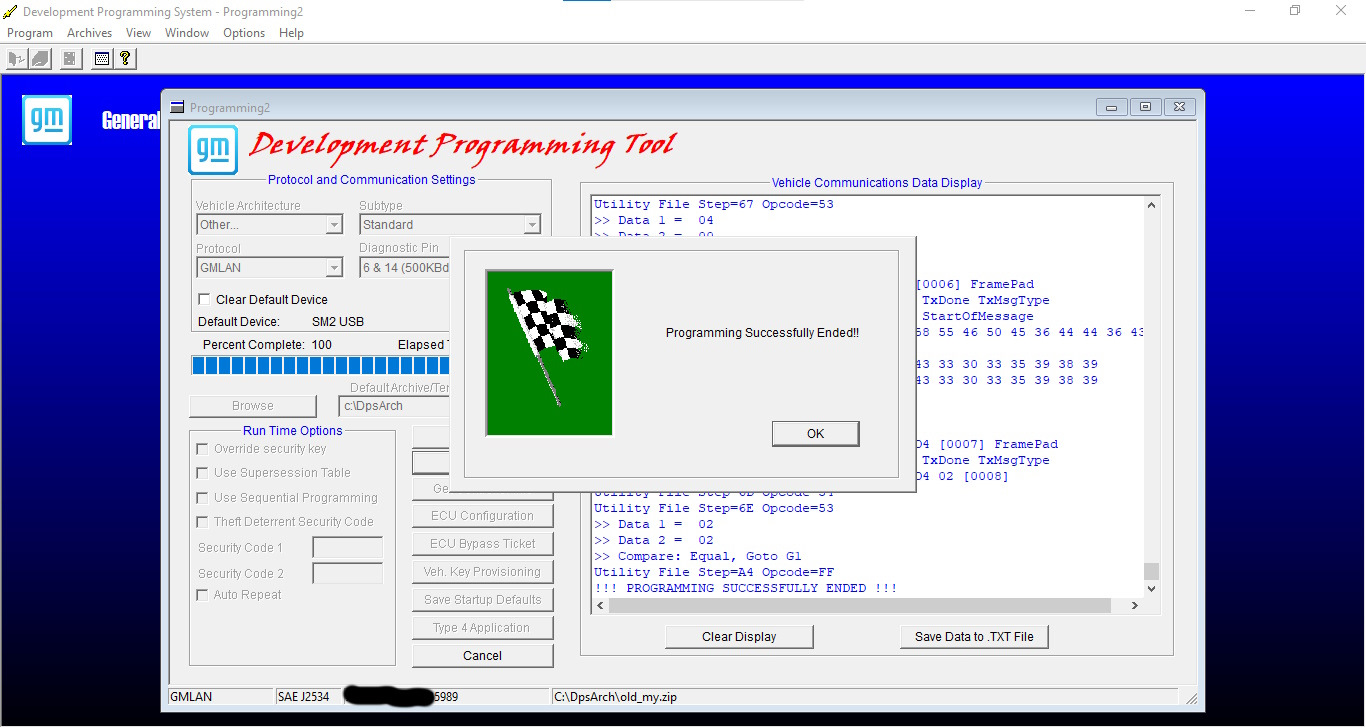The image size is (1366, 728).
Task: Click Save Data to .TXT File button
Action: pyautogui.click(x=974, y=636)
